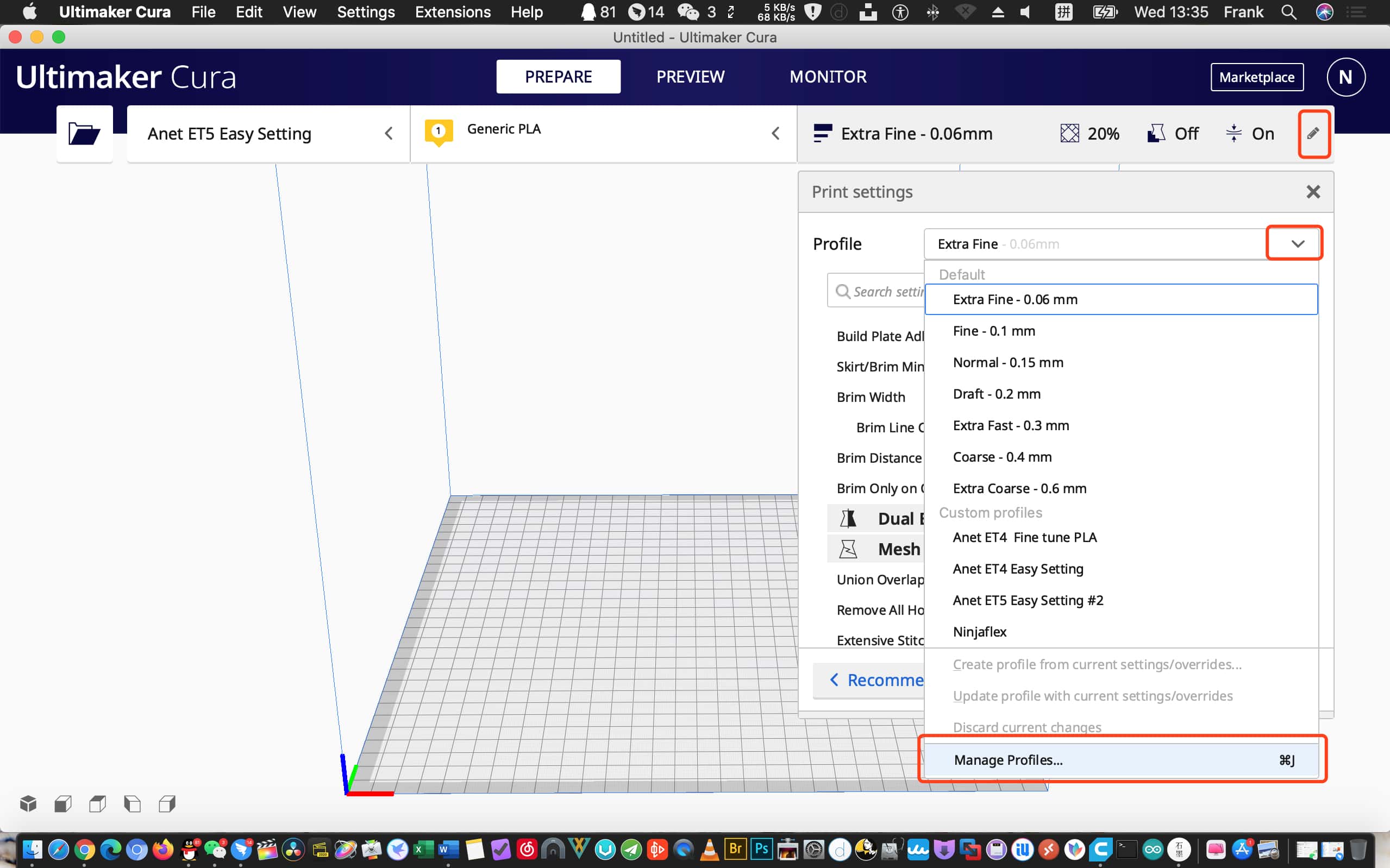Switch to the MONITOR stage tab
1390x868 pixels.
[828, 77]
